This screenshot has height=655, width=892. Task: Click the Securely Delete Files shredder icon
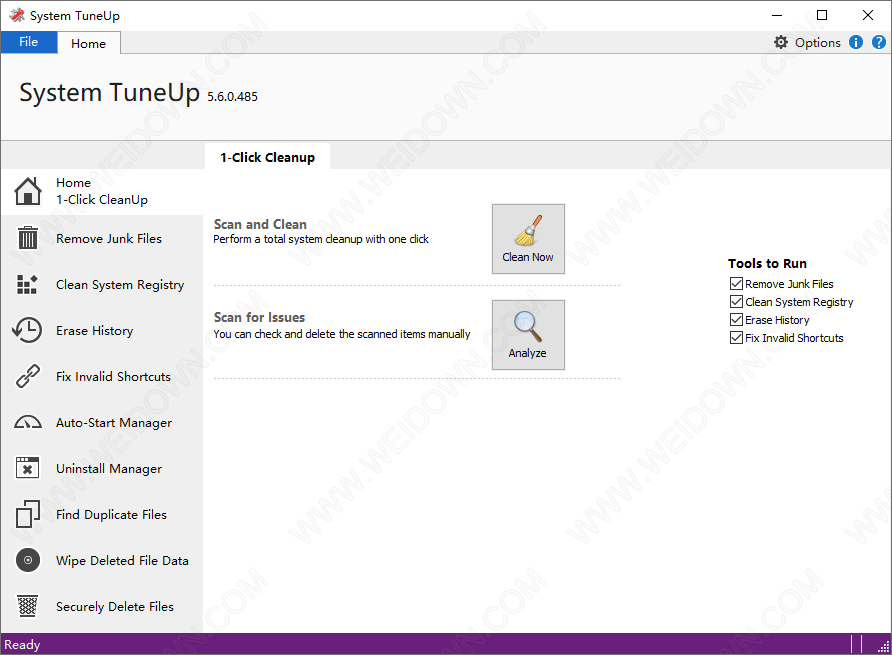click(x=27, y=606)
